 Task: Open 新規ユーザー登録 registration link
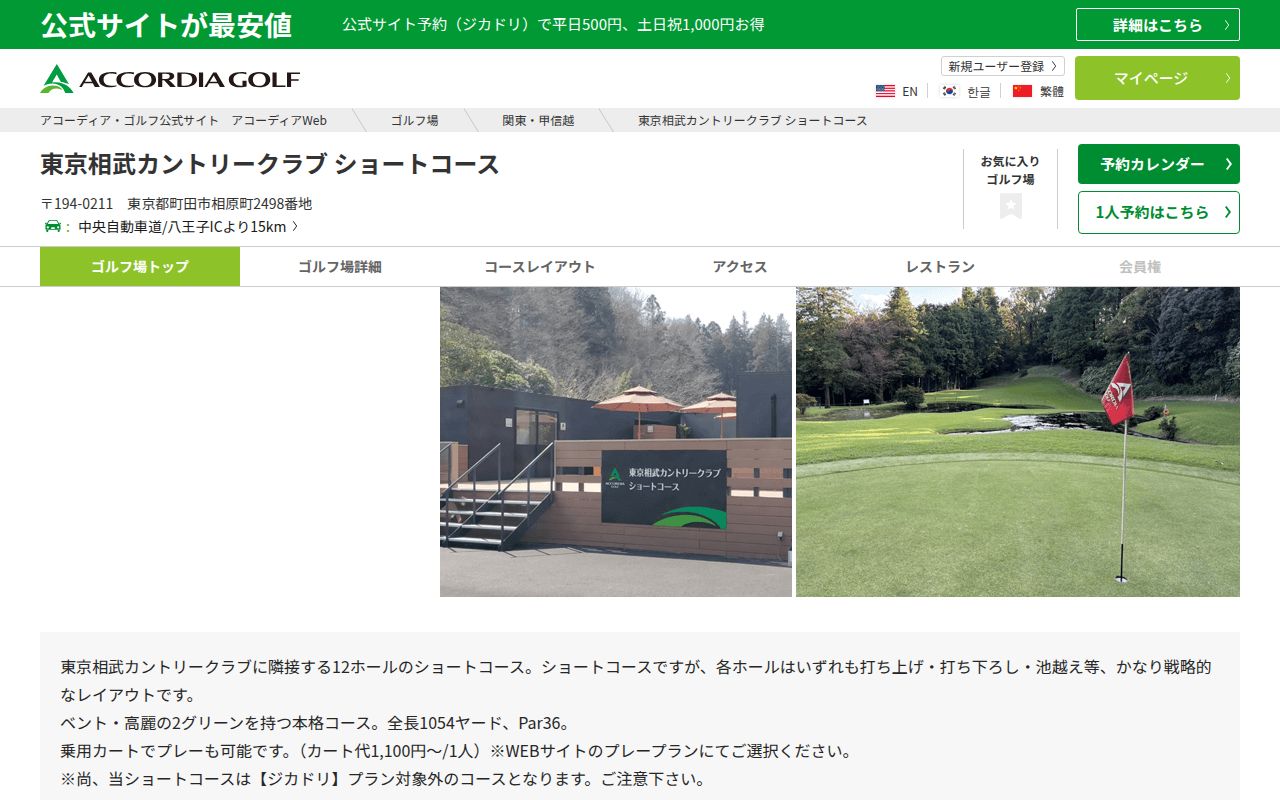(1003, 66)
